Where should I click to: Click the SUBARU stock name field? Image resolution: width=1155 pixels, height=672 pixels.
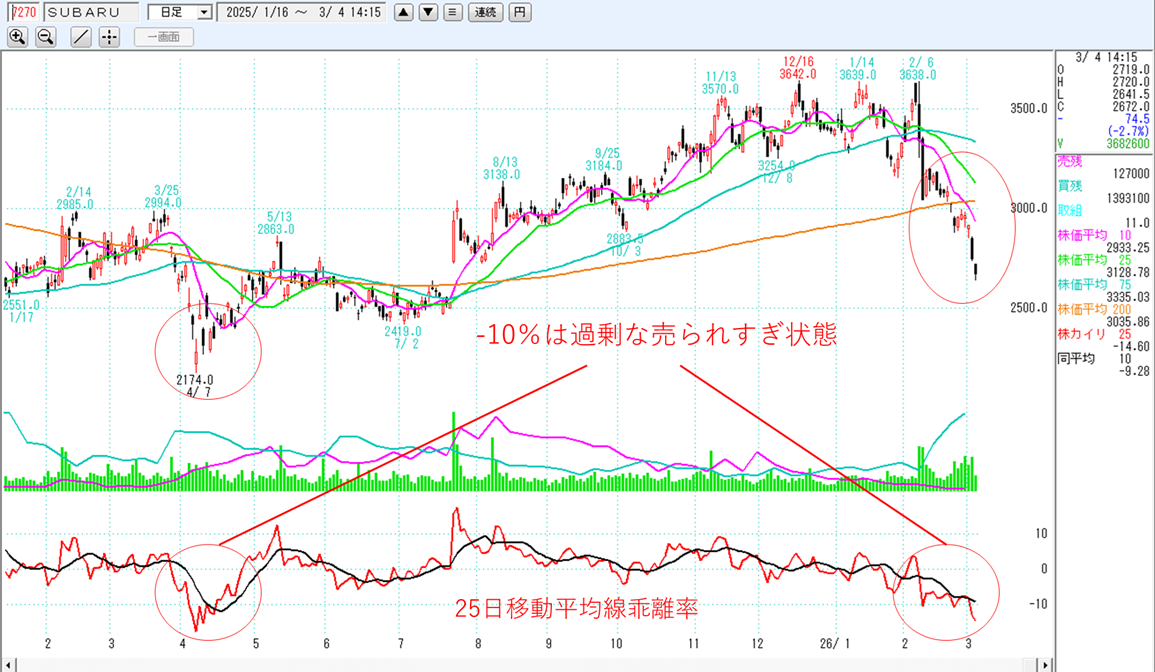pyautogui.click(x=89, y=13)
